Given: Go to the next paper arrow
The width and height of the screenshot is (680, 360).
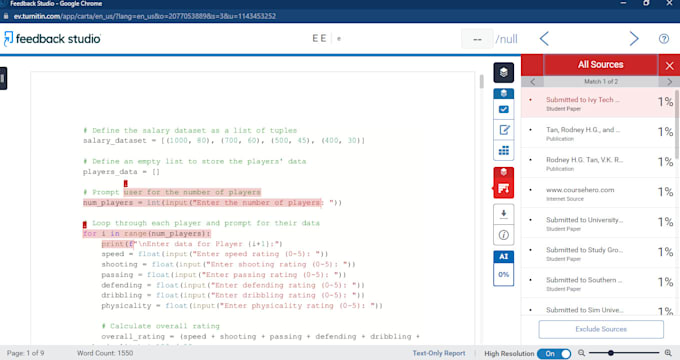Looking at the screenshot, I should pos(634,39).
